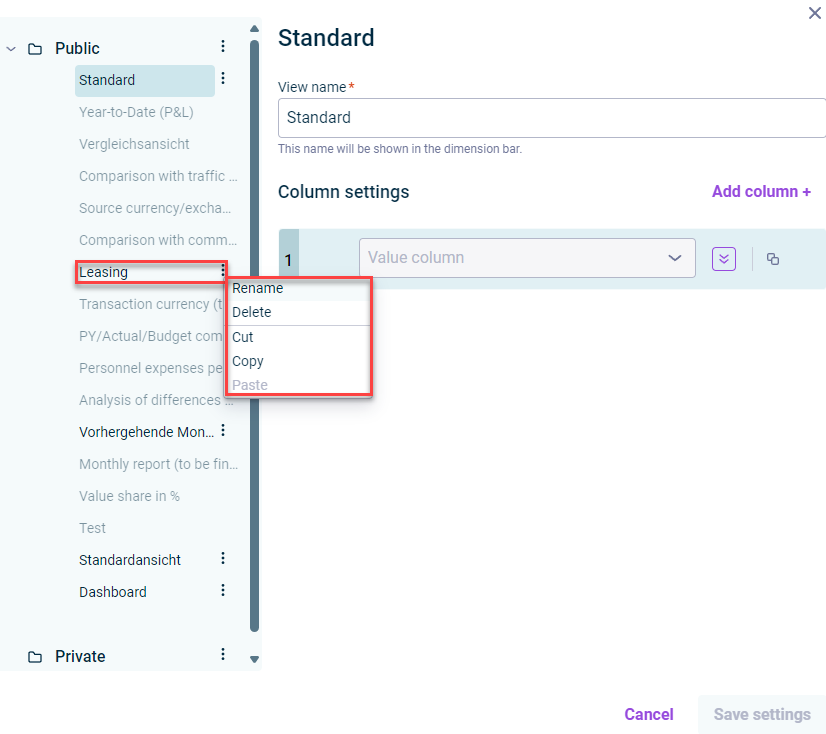The width and height of the screenshot is (826, 734).
Task: Duplicate the Value column row
Action: click(772, 258)
